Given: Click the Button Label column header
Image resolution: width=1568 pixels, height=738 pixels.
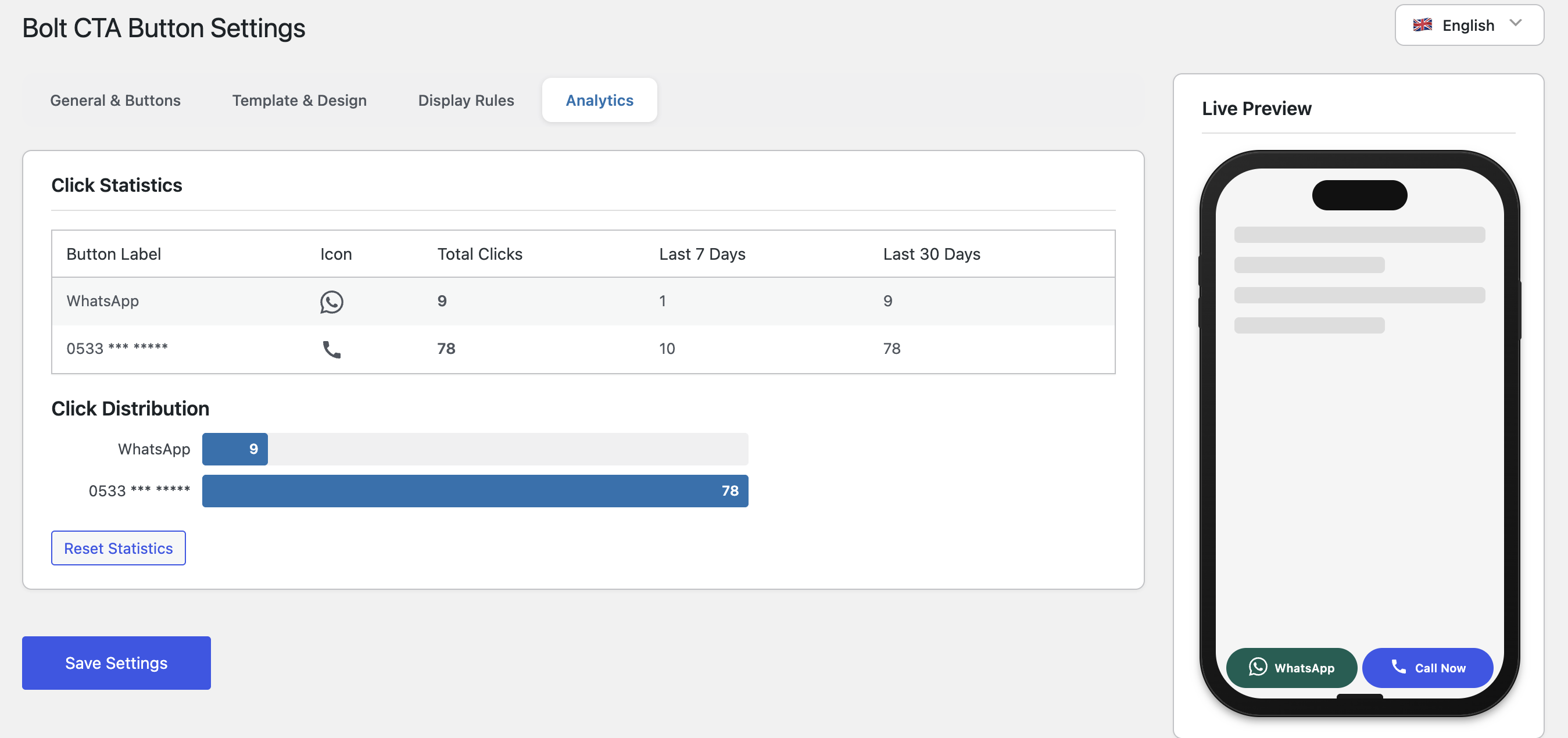Looking at the screenshot, I should [113, 255].
